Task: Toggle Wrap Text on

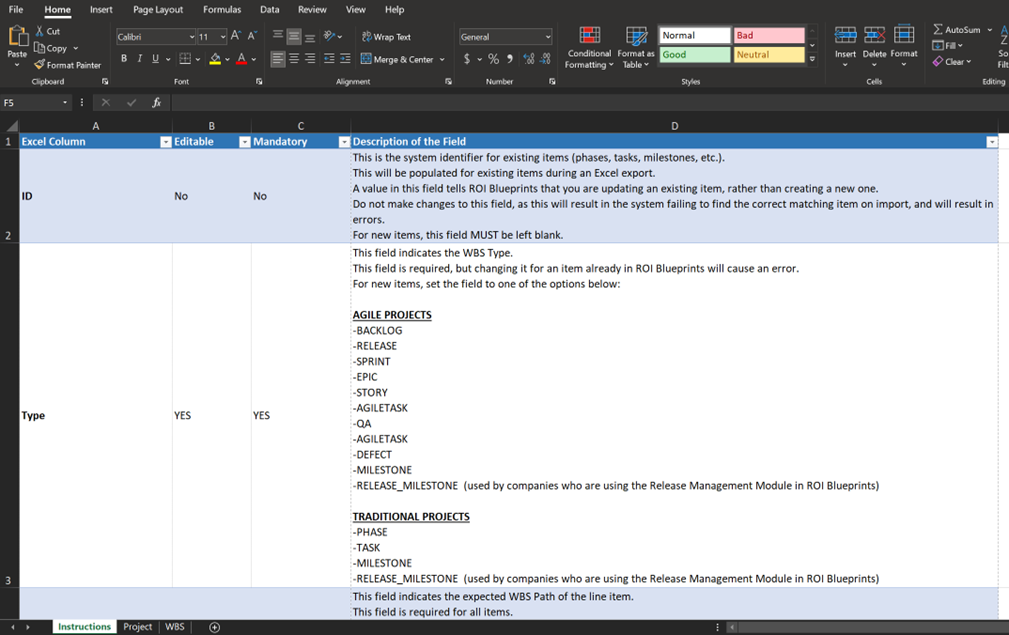Action: coord(386,37)
